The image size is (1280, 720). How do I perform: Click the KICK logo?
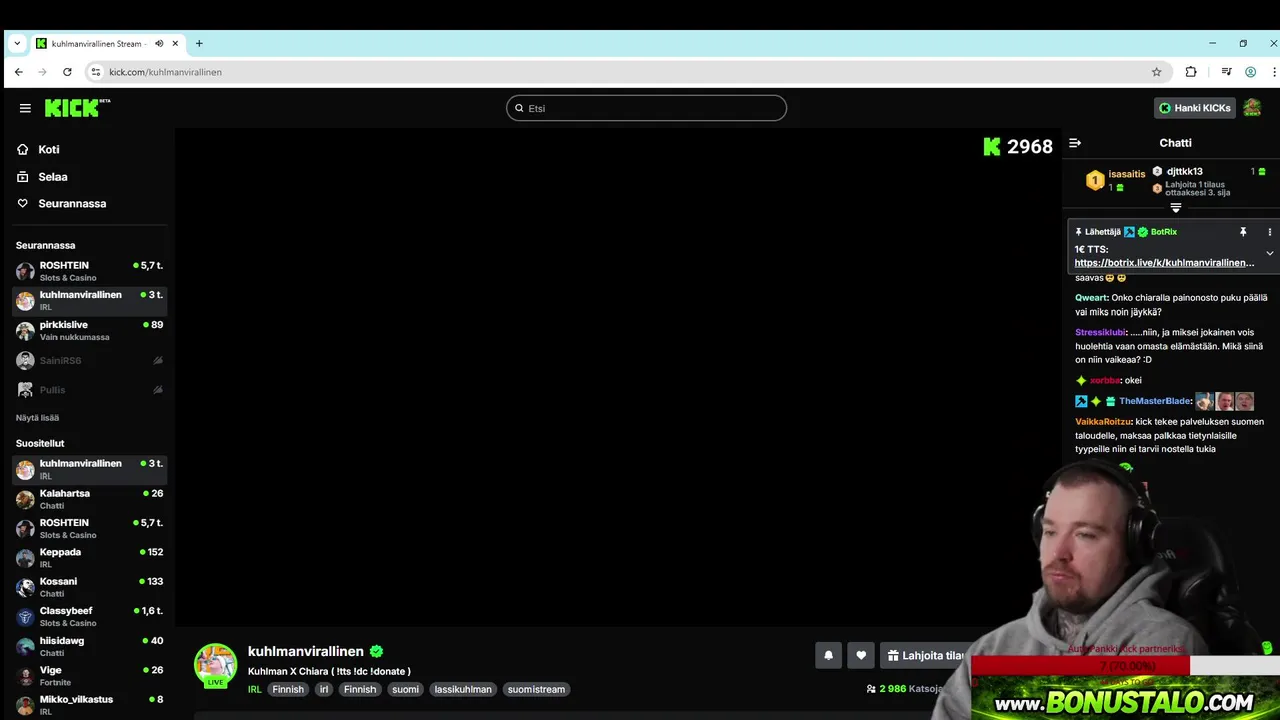pos(77,108)
